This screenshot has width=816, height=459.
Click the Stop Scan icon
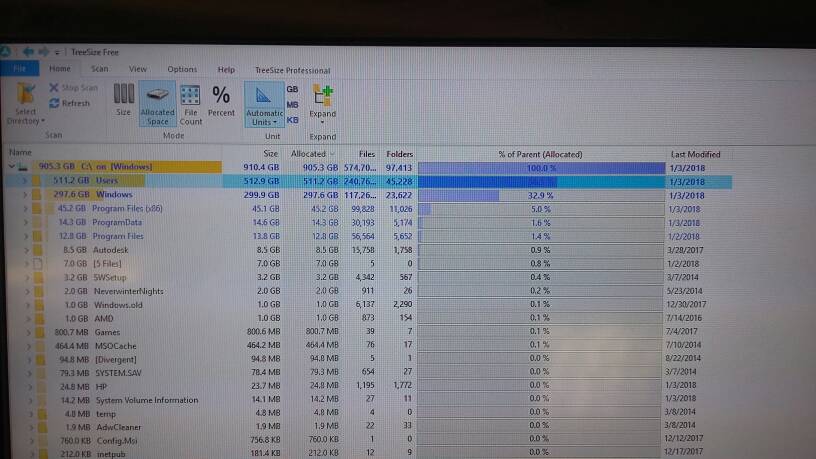pyautogui.click(x=54, y=88)
